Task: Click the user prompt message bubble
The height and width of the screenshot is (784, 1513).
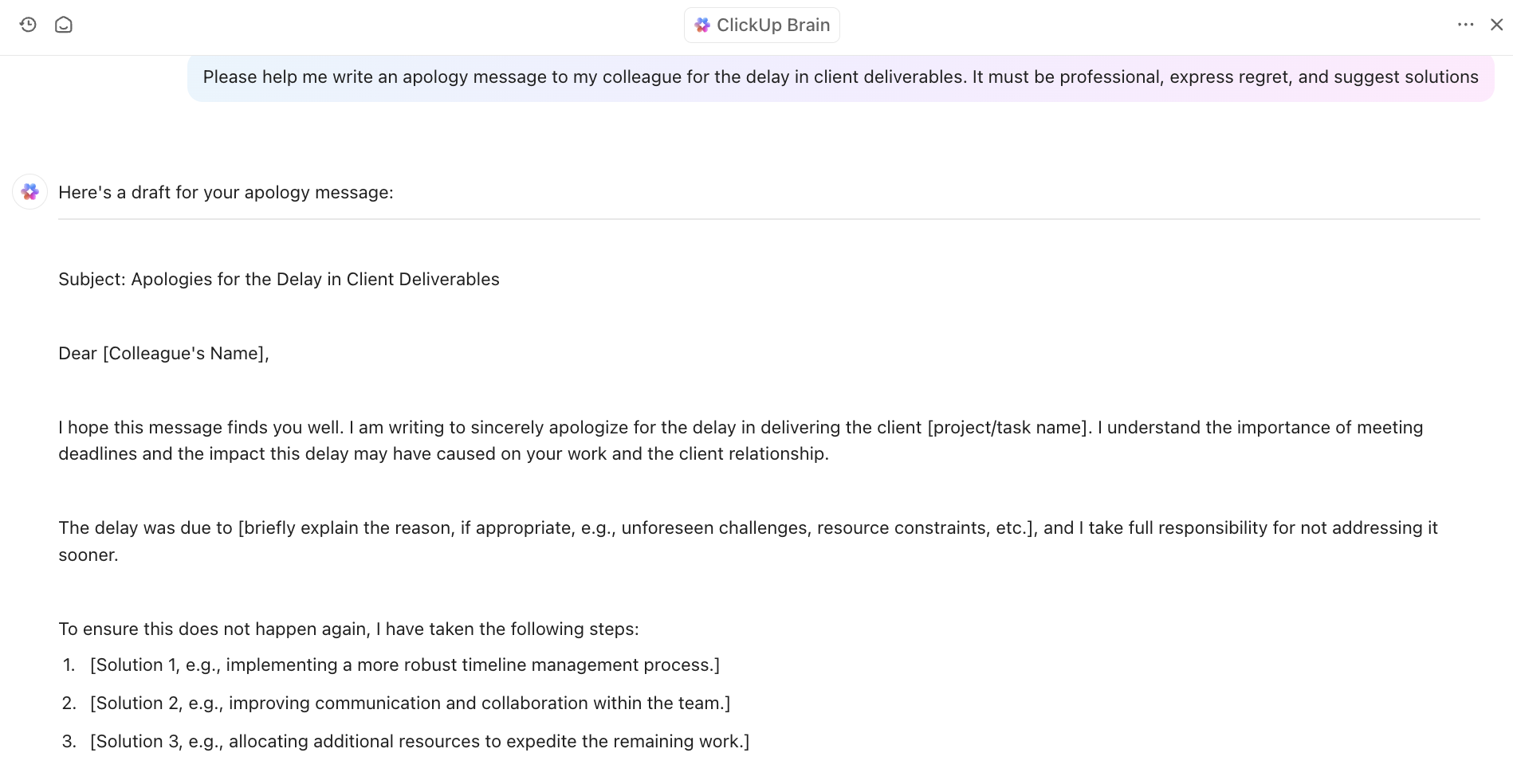Action: 840,77
